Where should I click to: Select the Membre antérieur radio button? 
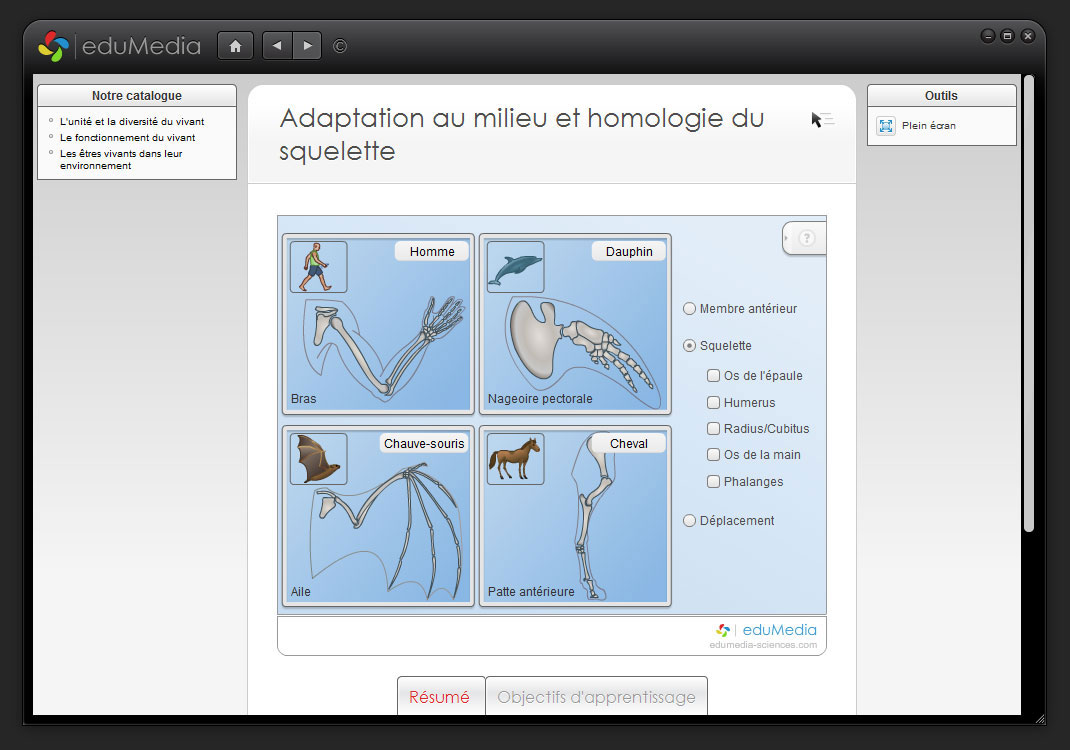click(x=689, y=309)
